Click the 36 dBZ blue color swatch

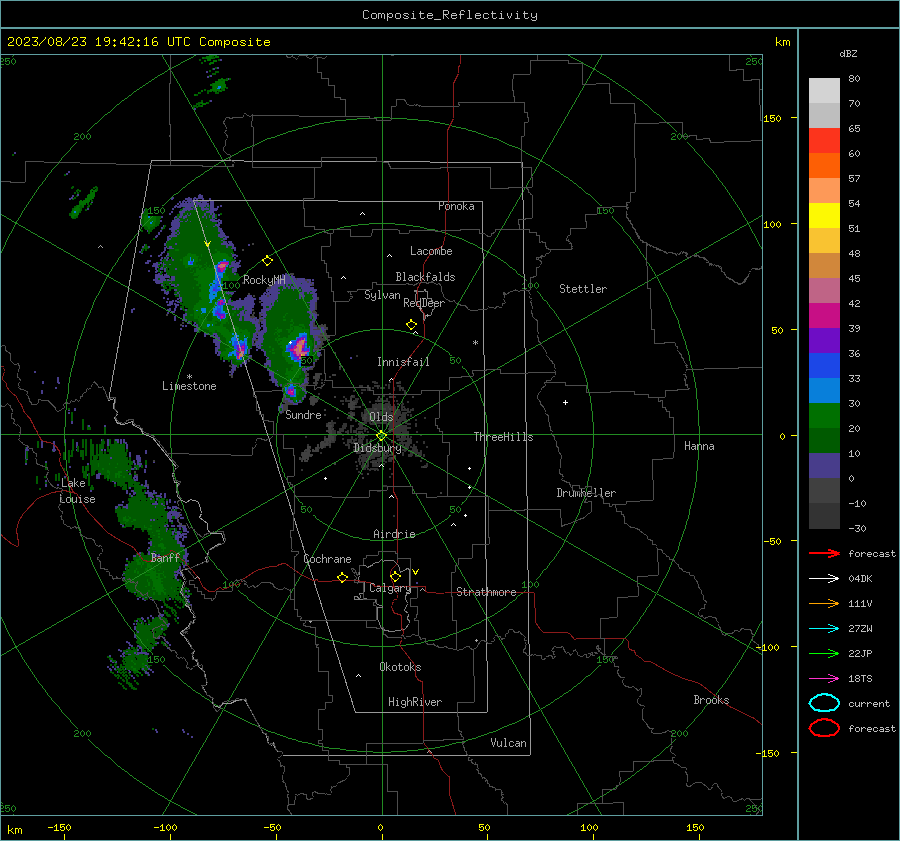click(824, 365)
